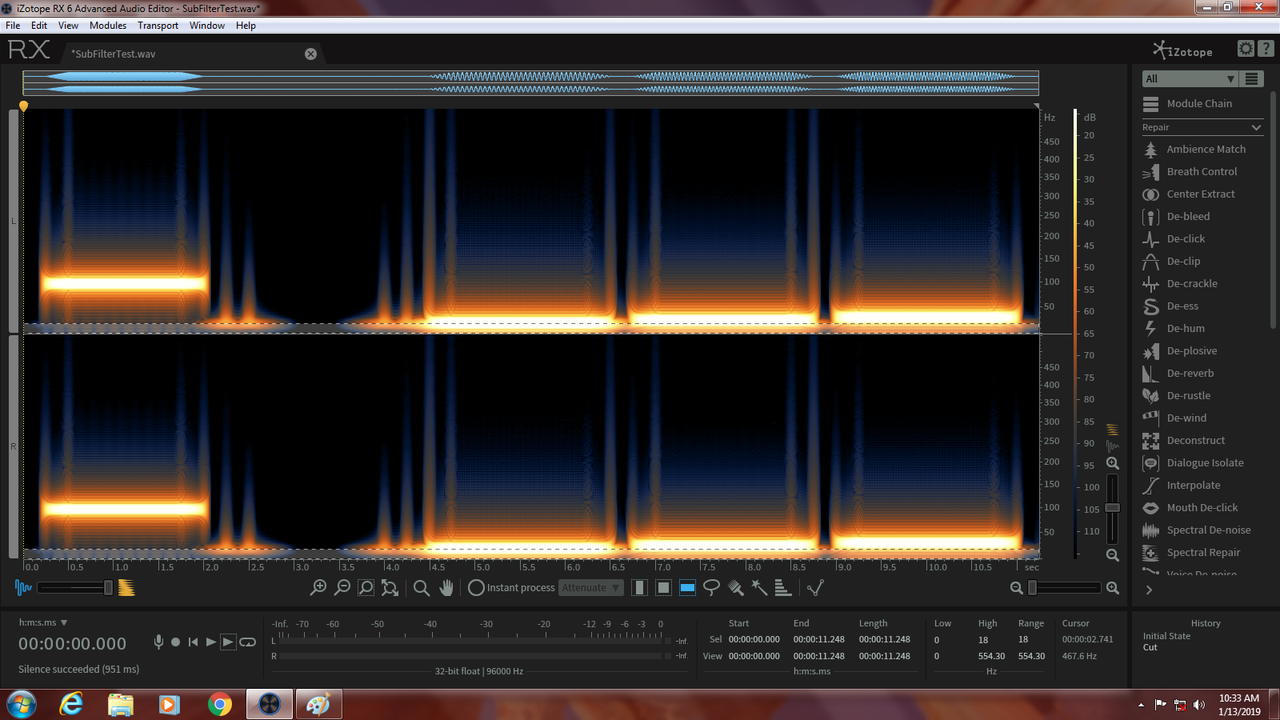The width and height of the screenshot is (1280, 720).
Task: Adjust waveform/spectrogram opacity slider
Action: 75,588
